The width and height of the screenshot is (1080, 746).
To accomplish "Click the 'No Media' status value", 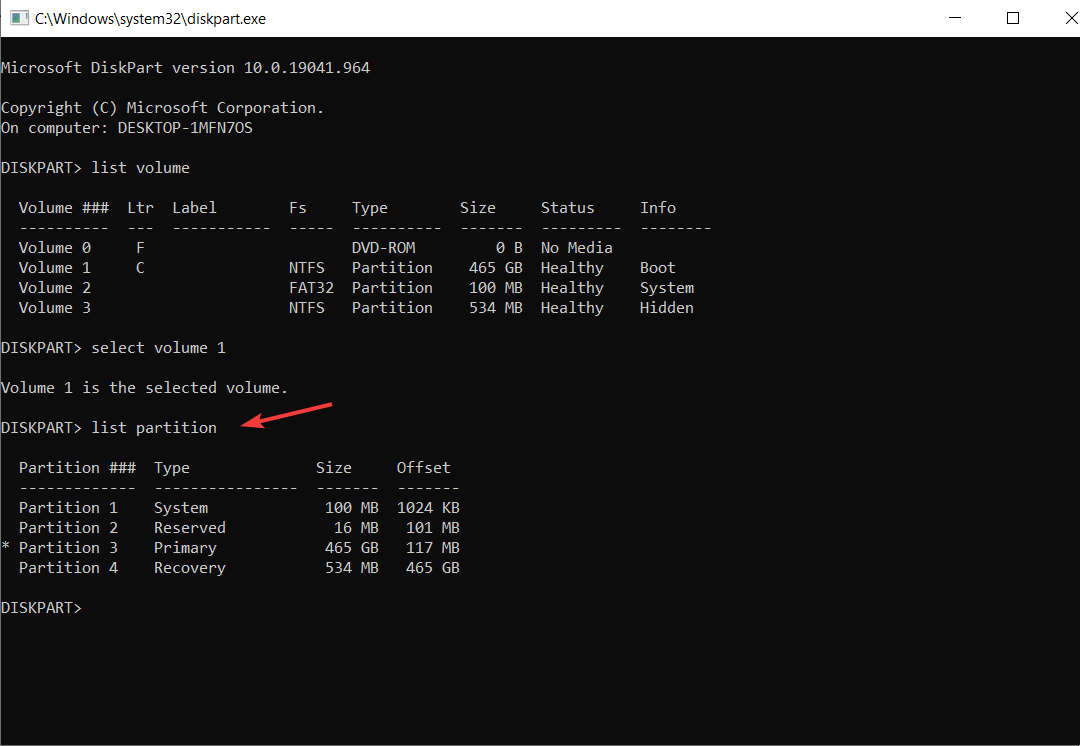I will tap(577, 247).
